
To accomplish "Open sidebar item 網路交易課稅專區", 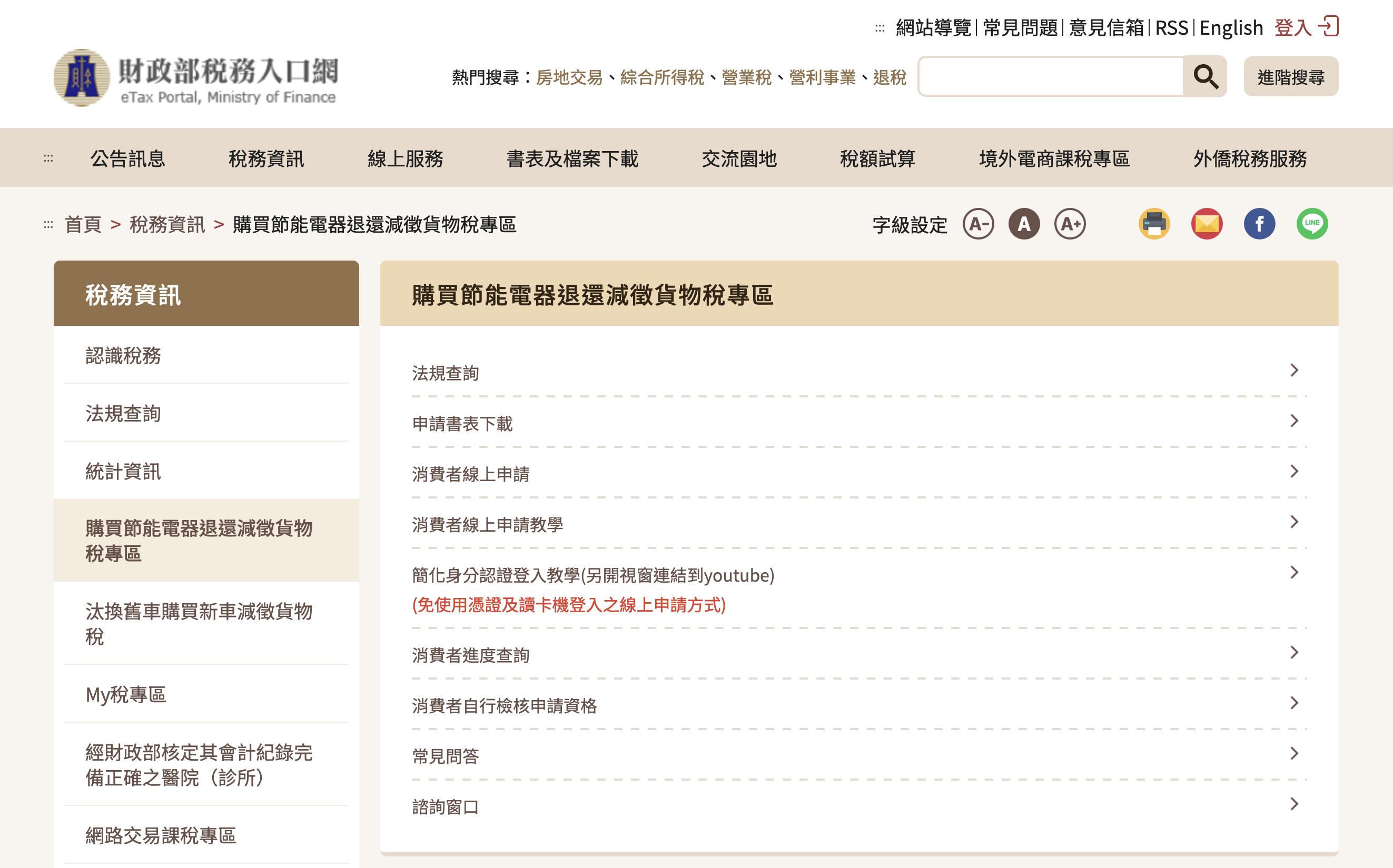I will point(206,835).
